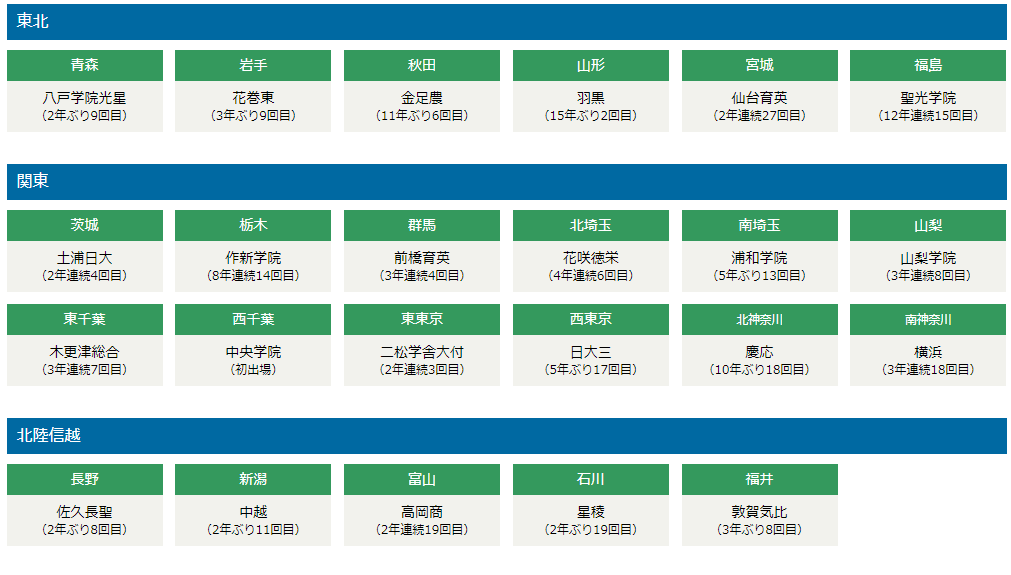
Task: Open the 西千葉 district label
Action: click(253, 319)
